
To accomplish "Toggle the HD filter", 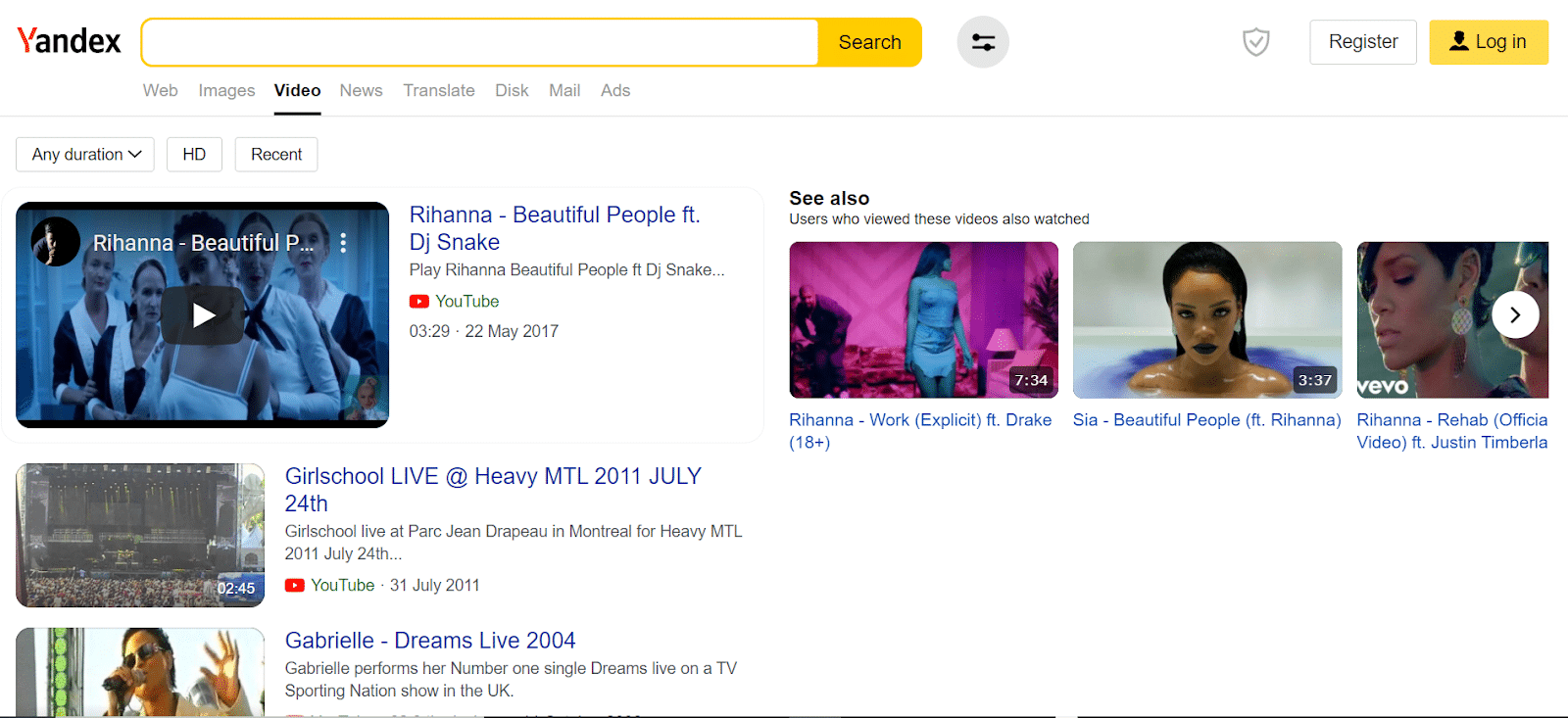I will tap(194, 155).
